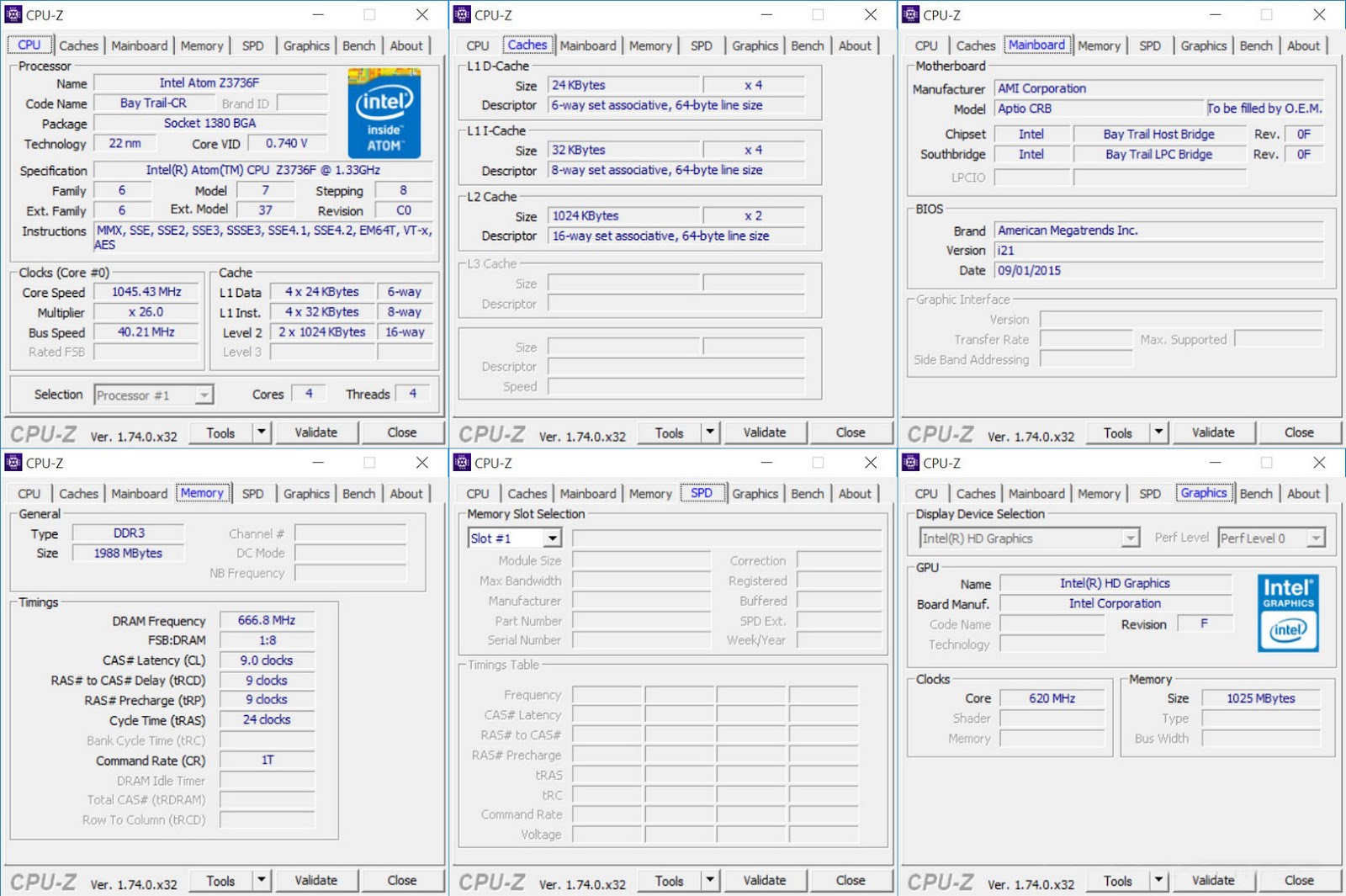Click the Intel Corporation board manufacturer field
1346x896 pixels.
pos(1115,603)
